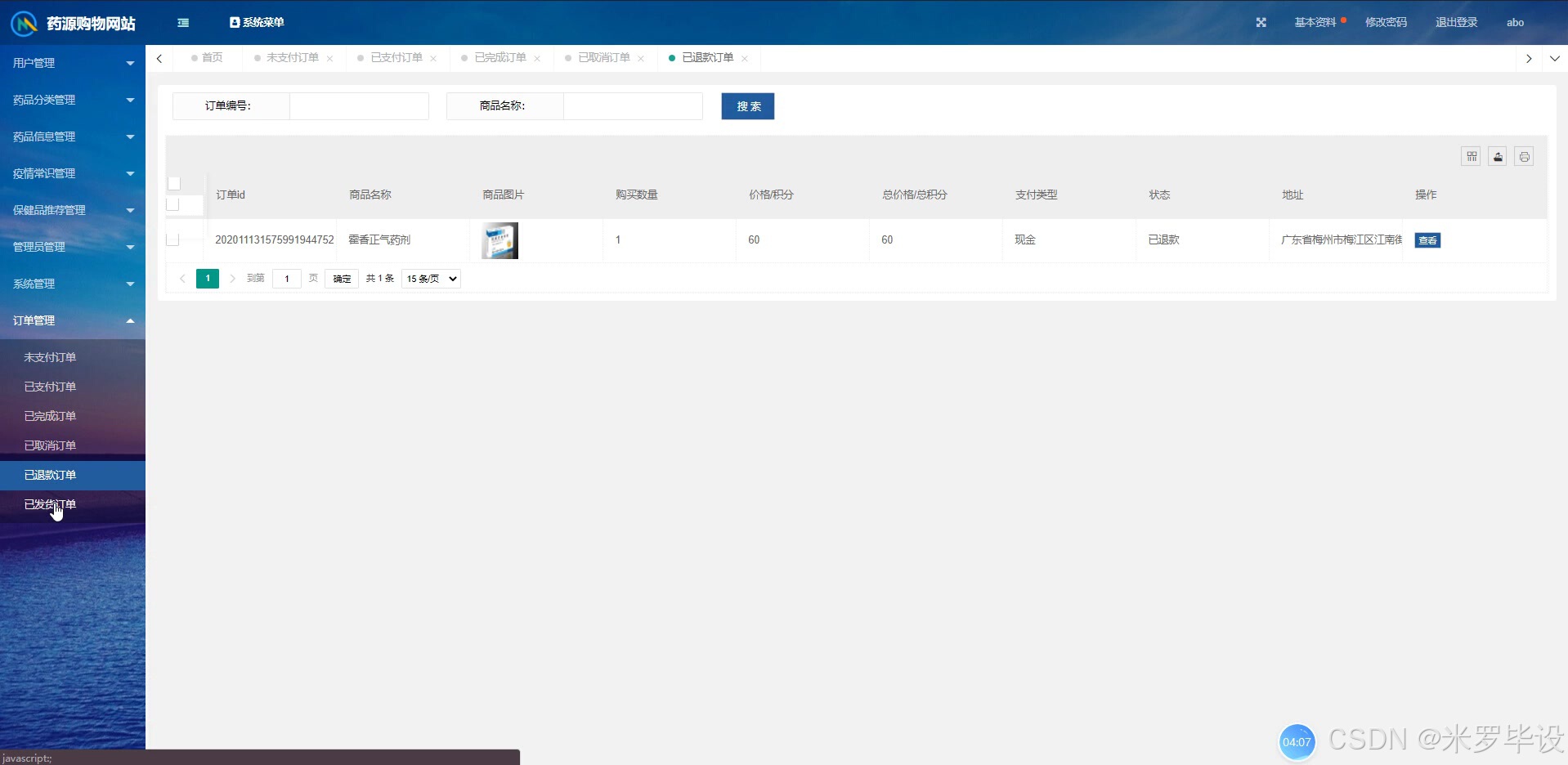Switch to the 已取消订单 tab
Image resolution: width=1568 pixels, height=765 pixels.
click(604, 57)
